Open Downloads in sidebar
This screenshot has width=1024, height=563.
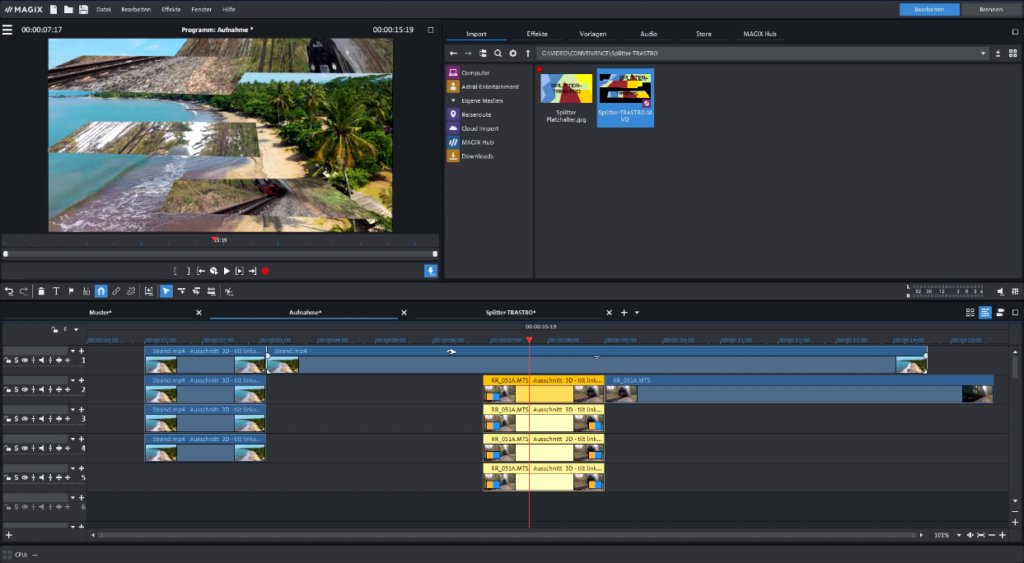coord(477,156)
